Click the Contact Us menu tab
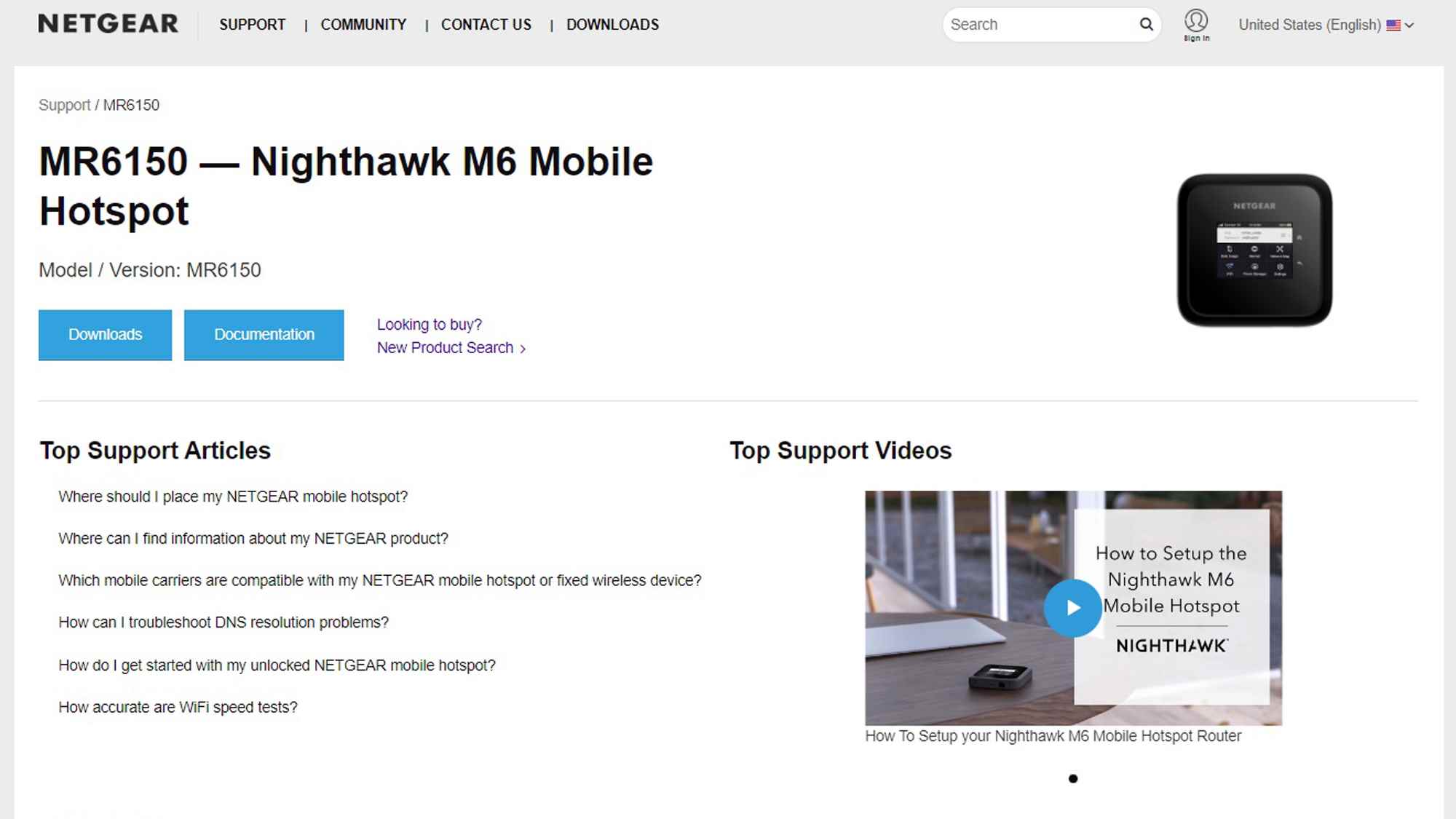 click(486, 24)
